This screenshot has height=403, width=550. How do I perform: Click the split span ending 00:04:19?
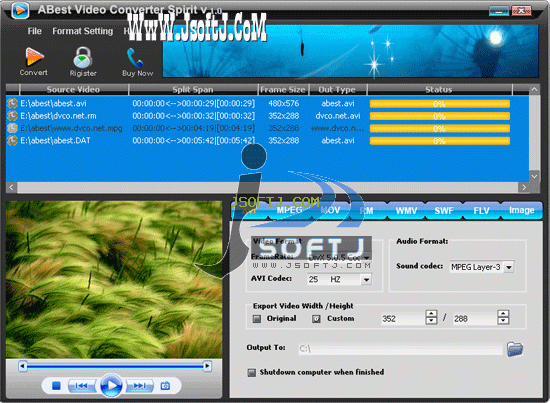pyautogui.click(x=194, y=128)
